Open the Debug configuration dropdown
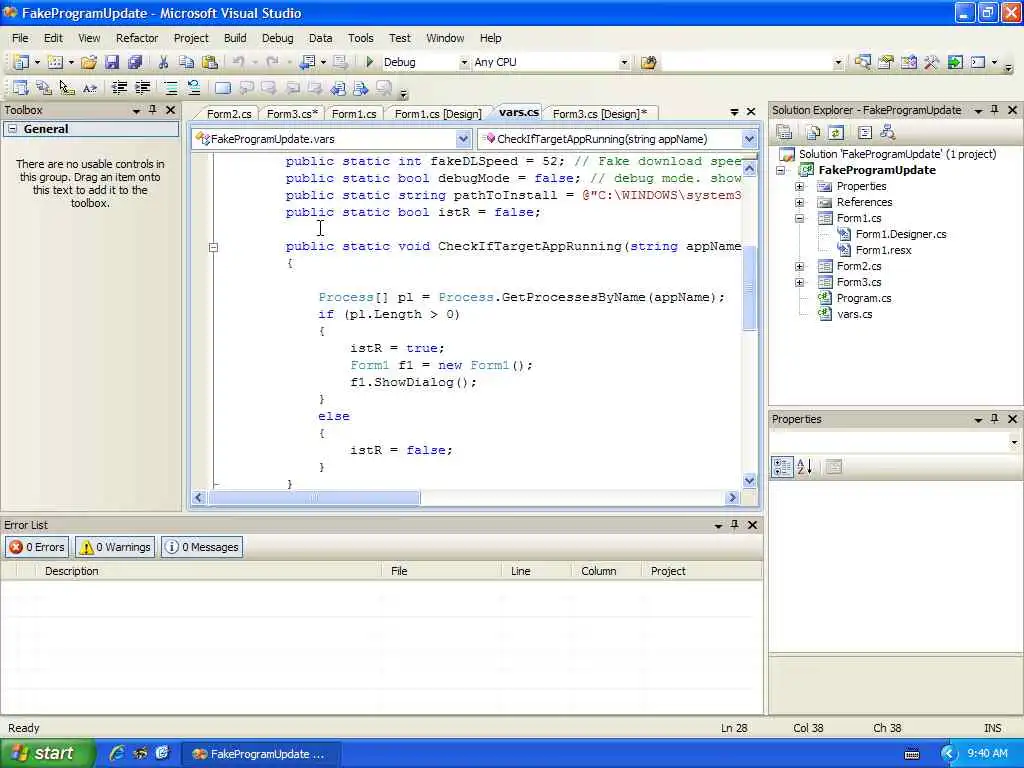1024x768 pixels. (x=464, y=62)
